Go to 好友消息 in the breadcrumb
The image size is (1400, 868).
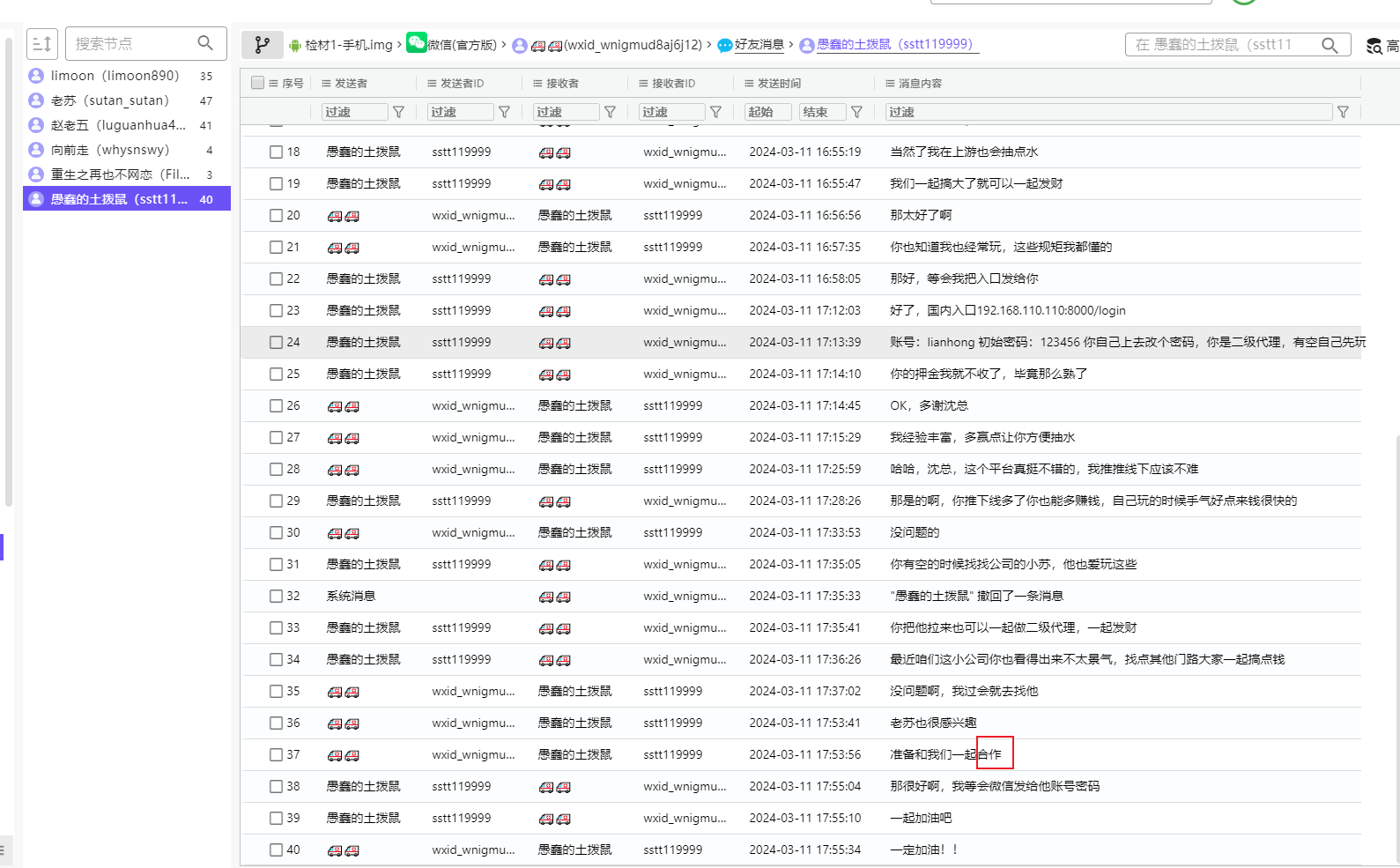pos(759,45)
